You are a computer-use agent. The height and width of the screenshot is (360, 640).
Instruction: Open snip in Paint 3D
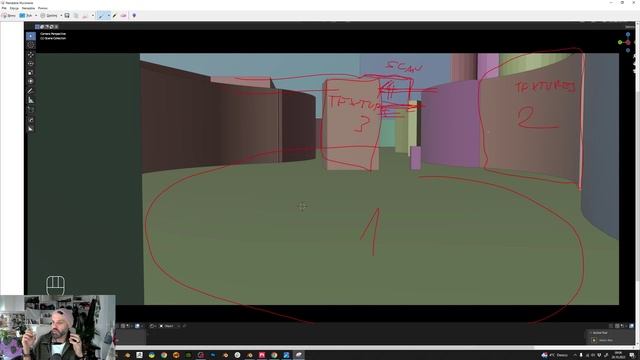pyautogui.click(x=134, y=16)
